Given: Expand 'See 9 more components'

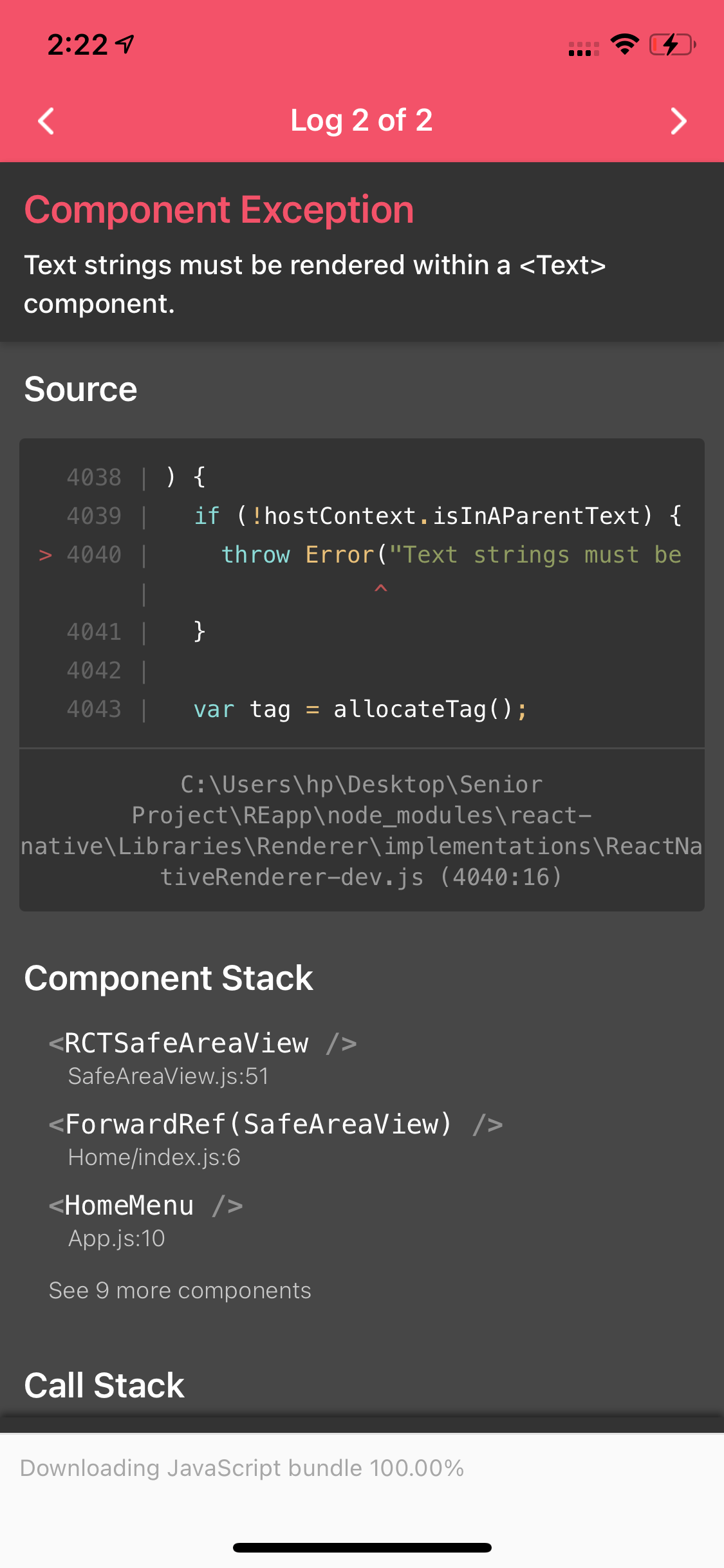Looking at the screenshot, I should click(x=180, y=1290).
